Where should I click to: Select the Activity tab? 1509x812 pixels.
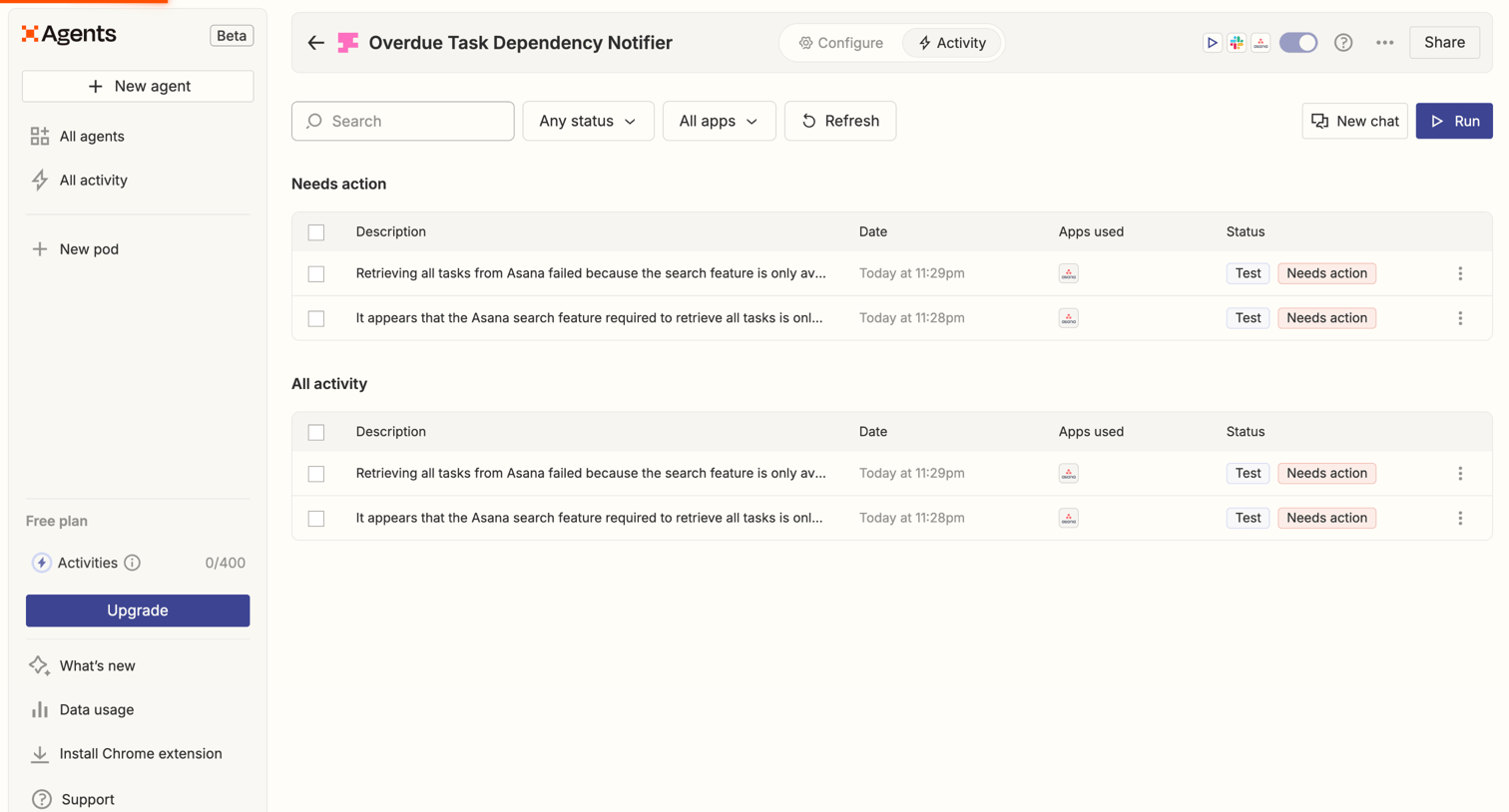click(x=952, y=43)
